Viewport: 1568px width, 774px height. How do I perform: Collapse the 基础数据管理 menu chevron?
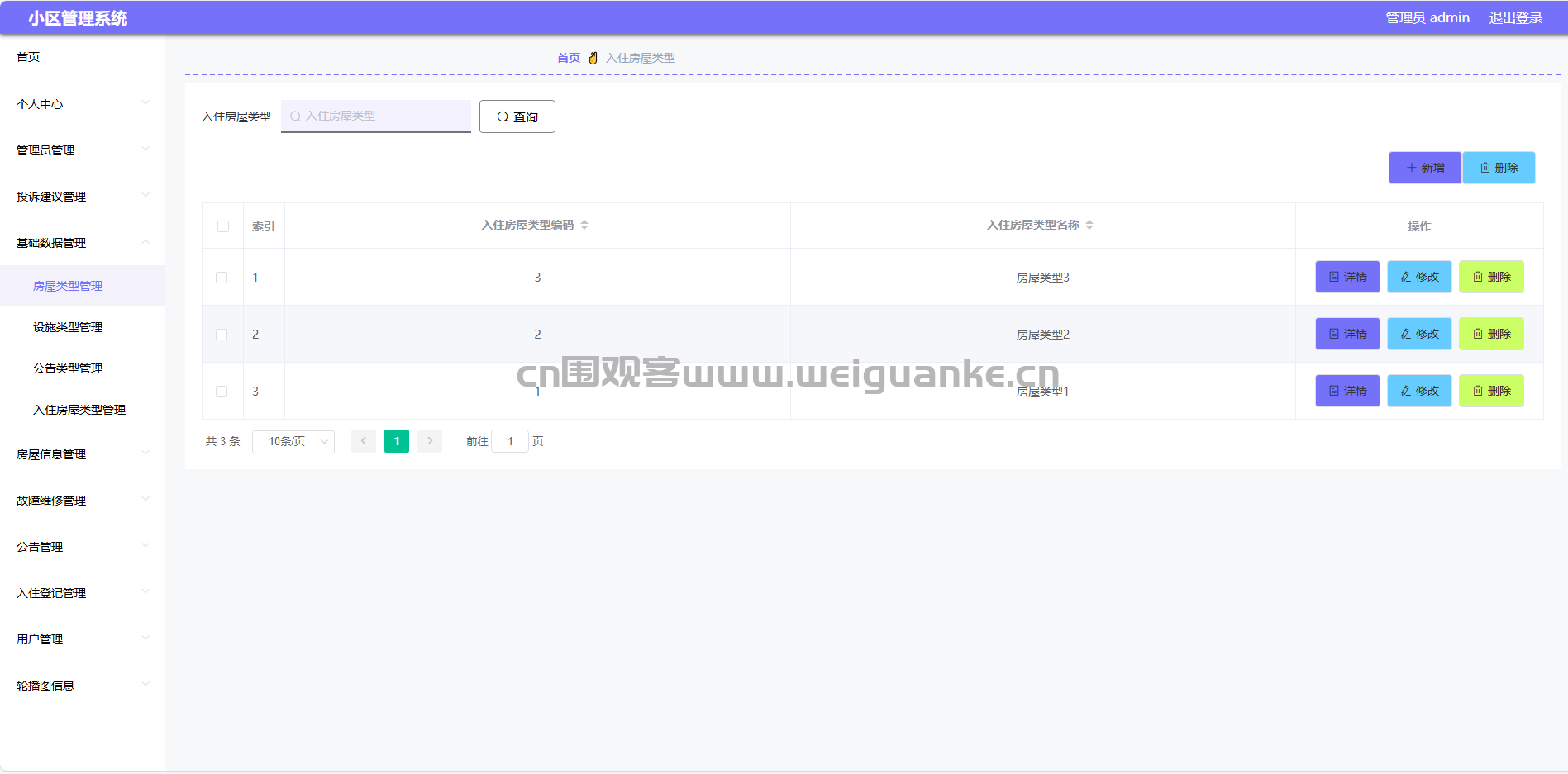[145, 241]
